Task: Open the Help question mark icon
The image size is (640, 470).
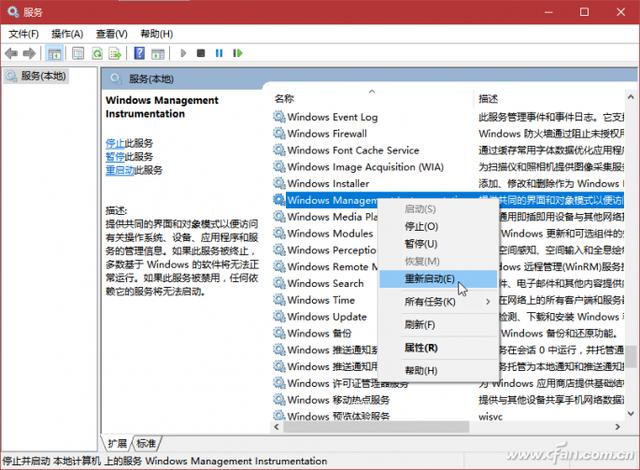Action: click(x=139, y=53)
